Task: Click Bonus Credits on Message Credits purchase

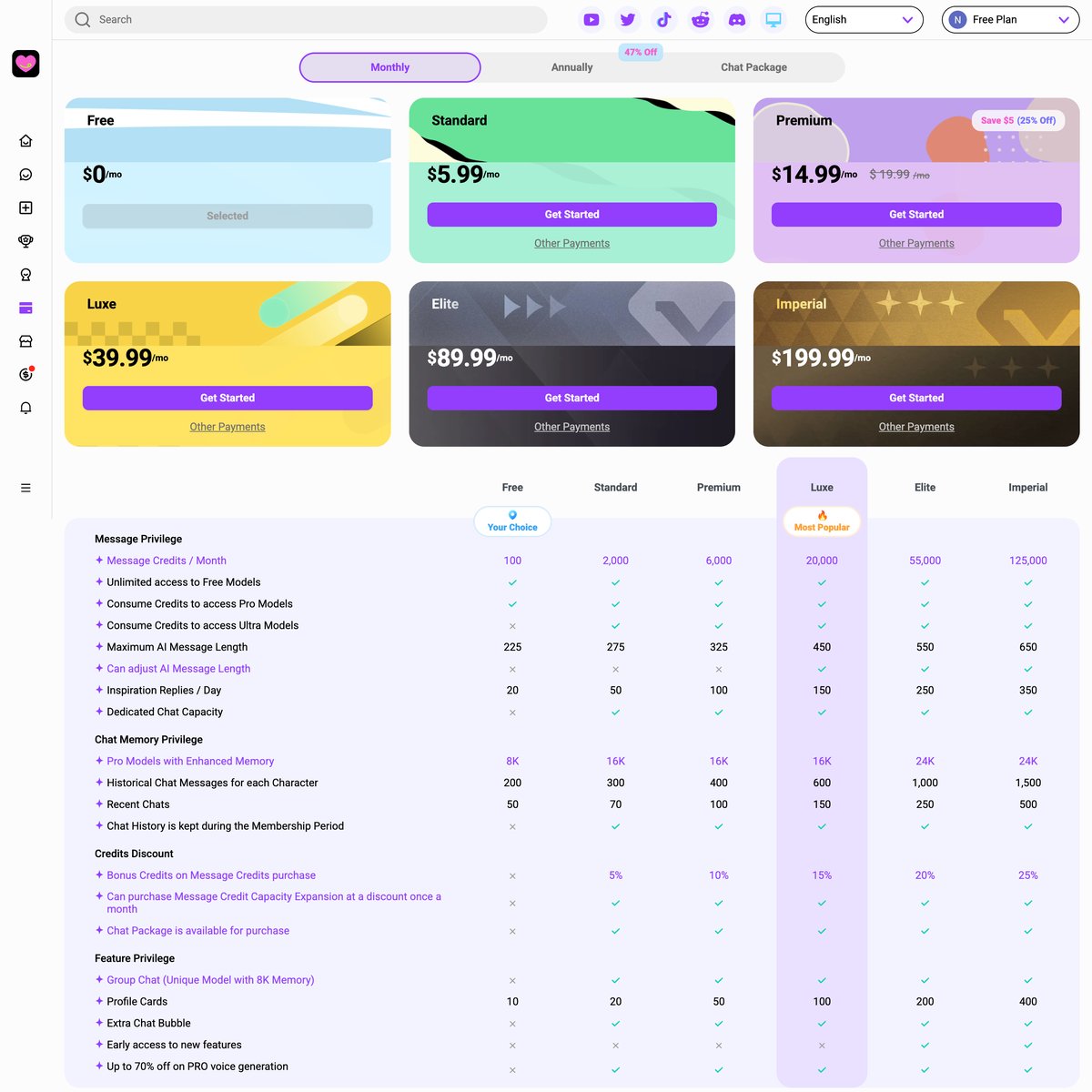Action: coord(211,875)
